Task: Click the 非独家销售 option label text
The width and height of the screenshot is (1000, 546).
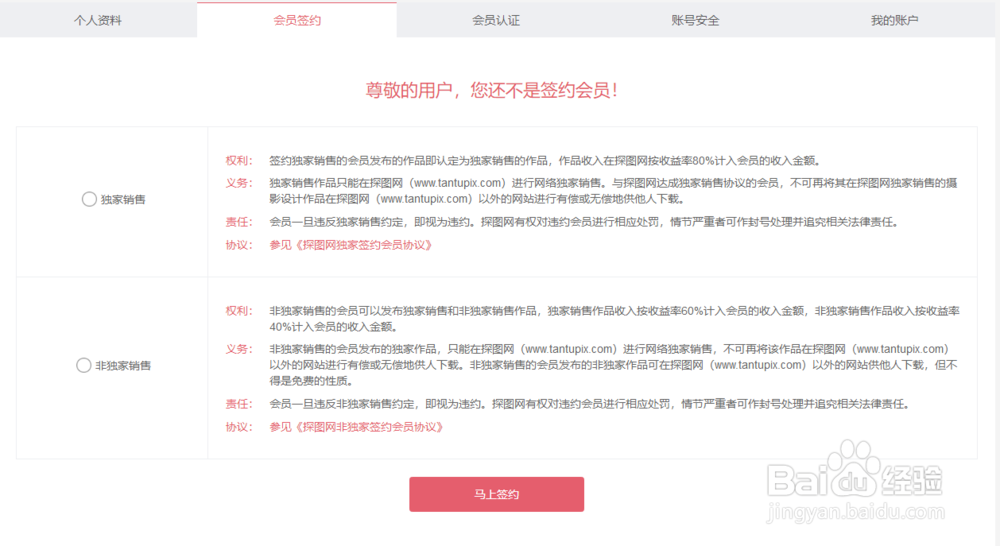Action: [123, 365]
